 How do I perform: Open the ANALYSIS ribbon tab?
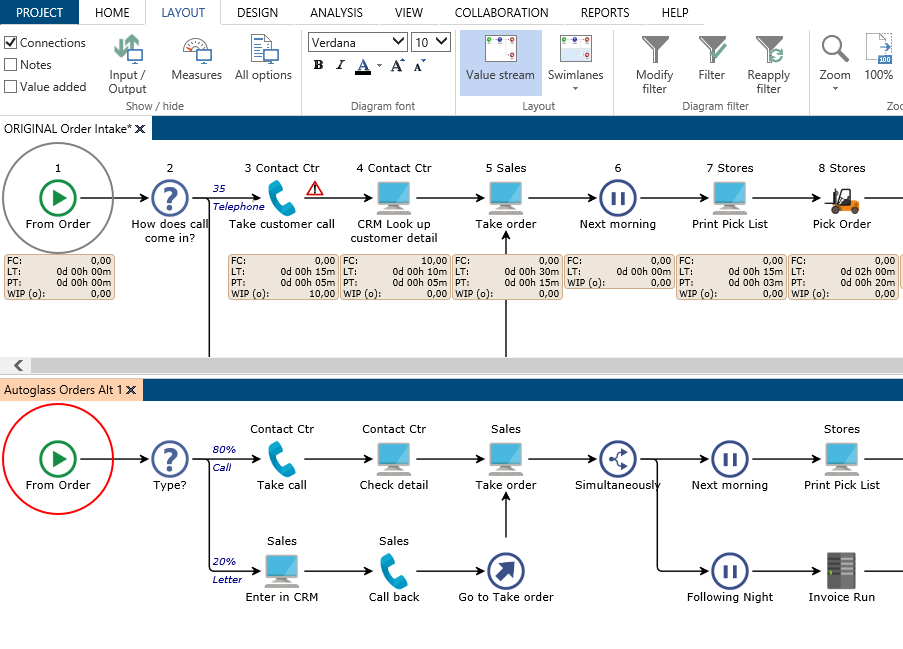[336, 13]
